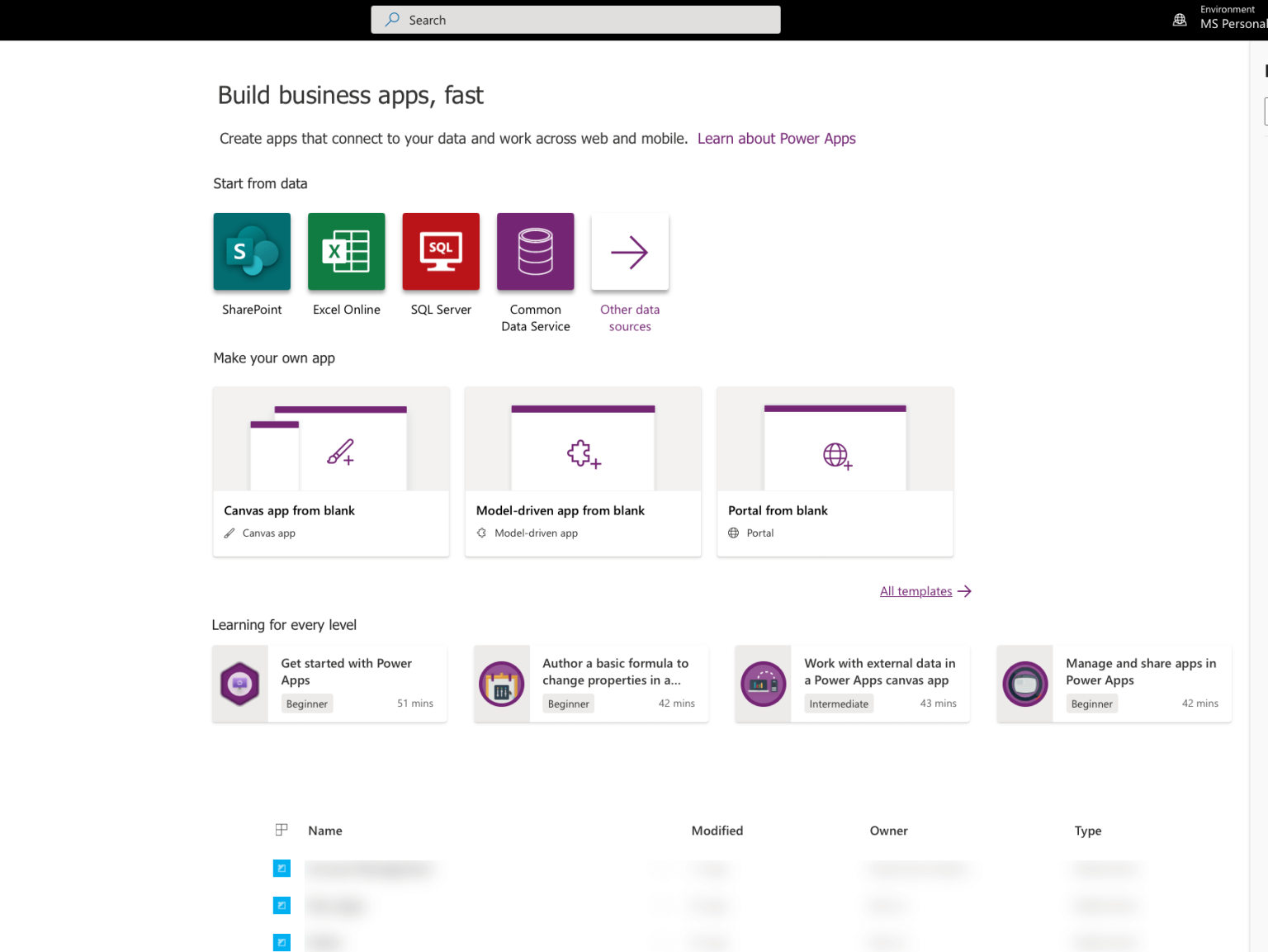This screenshot has width=1268, height=952.
Task: Open the SharePoint data source tile
Action: pos(252,252)
